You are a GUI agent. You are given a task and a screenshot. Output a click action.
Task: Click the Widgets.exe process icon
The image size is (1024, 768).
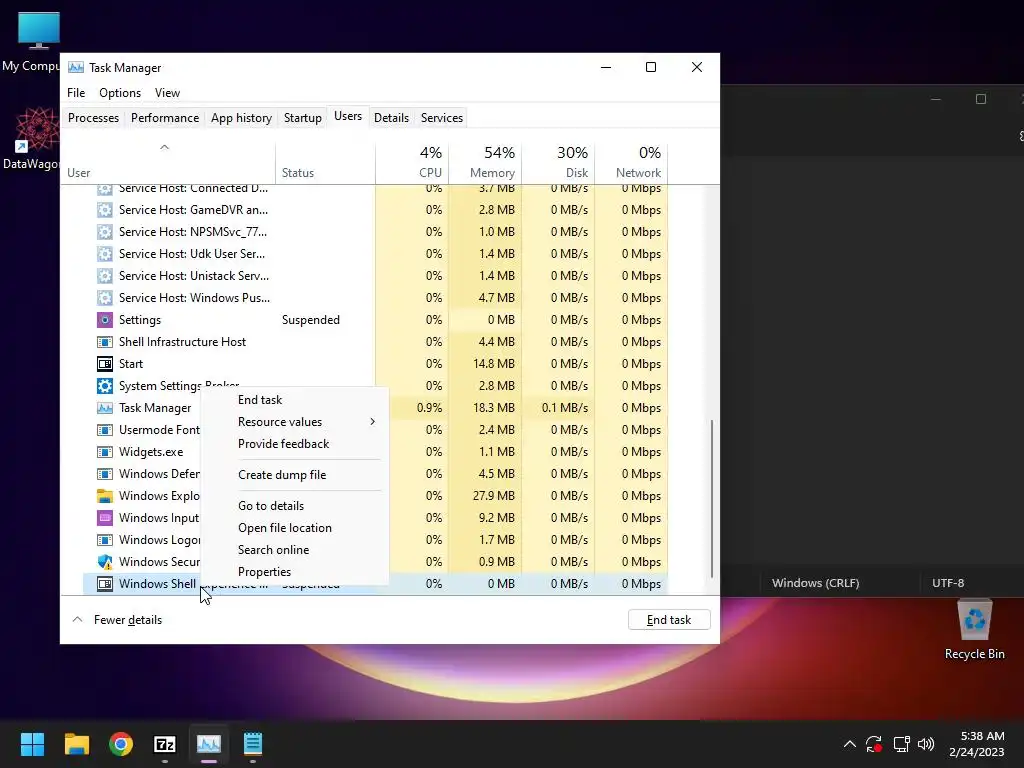pyautogui.click(x=104, y=452)
